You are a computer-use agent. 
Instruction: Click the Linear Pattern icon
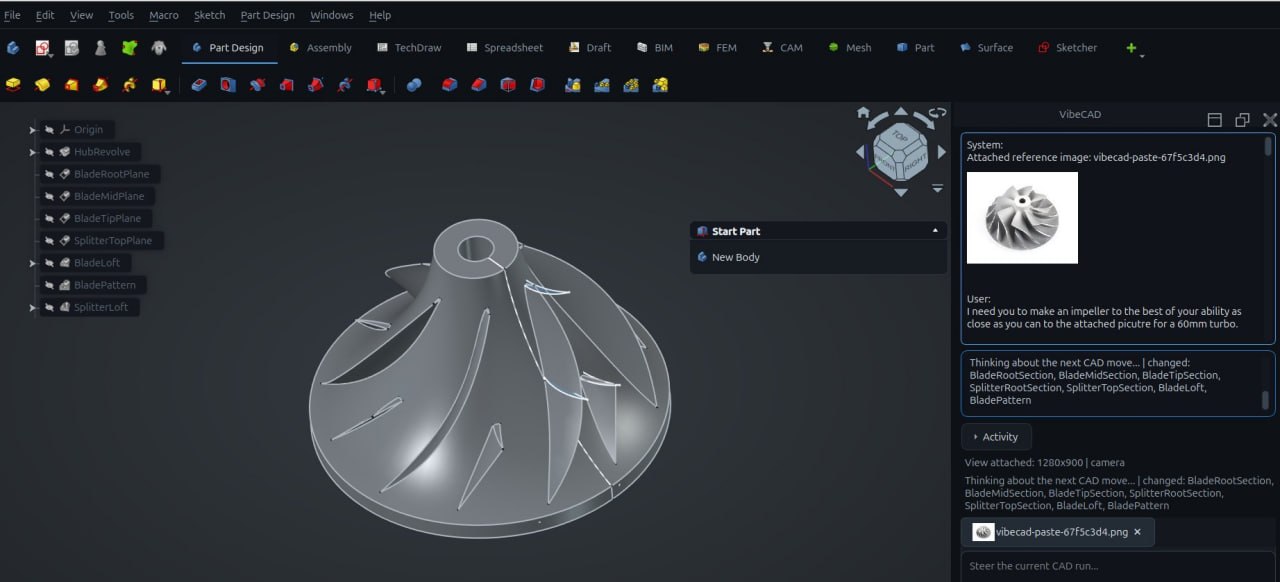click(601, 85)
